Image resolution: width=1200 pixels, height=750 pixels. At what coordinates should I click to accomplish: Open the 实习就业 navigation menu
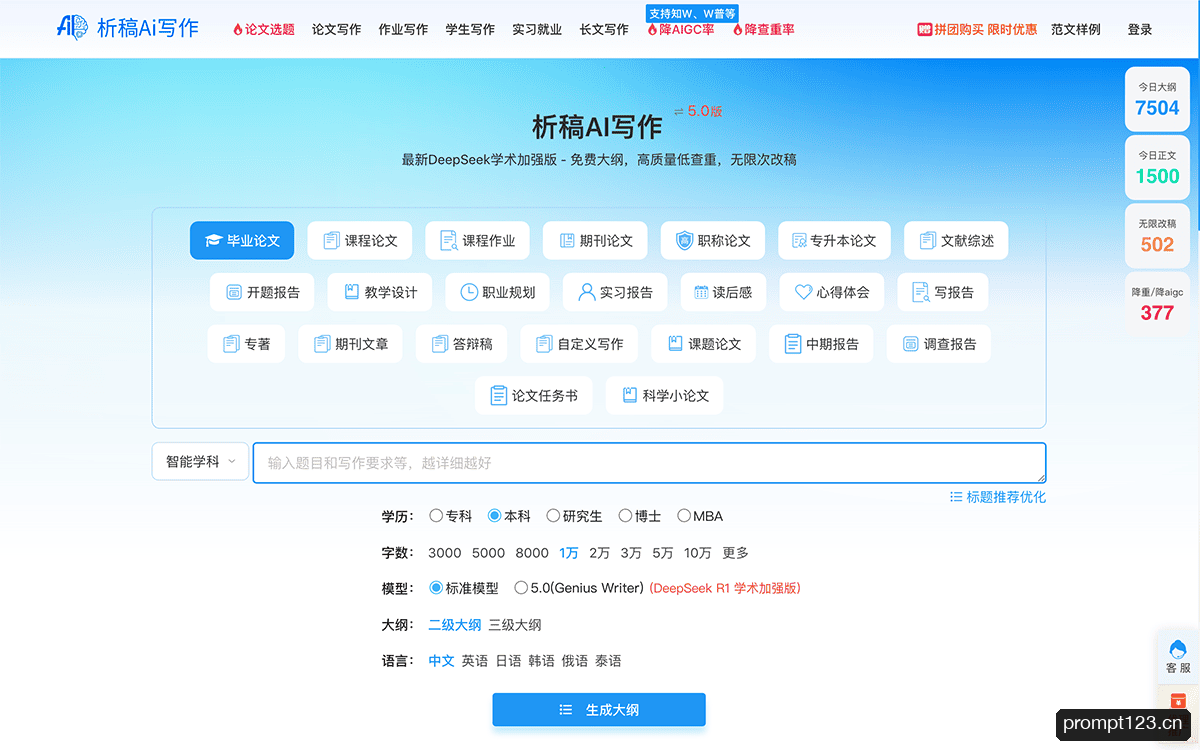tap(537, 30)
